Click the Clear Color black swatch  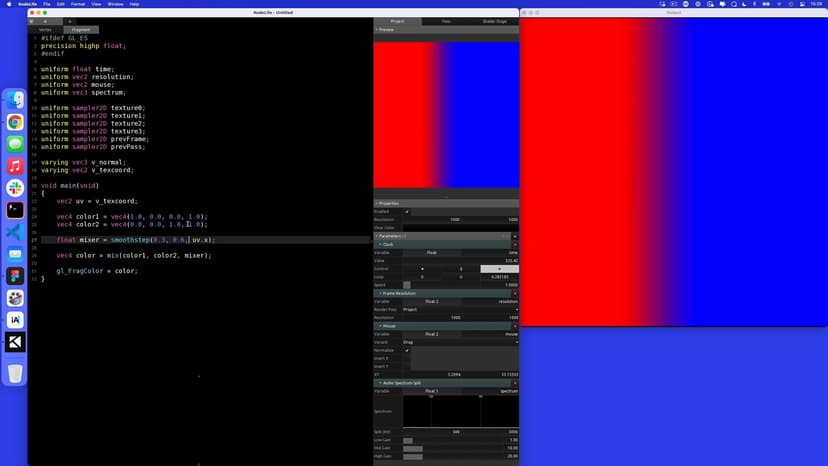(x=460, y=227)
